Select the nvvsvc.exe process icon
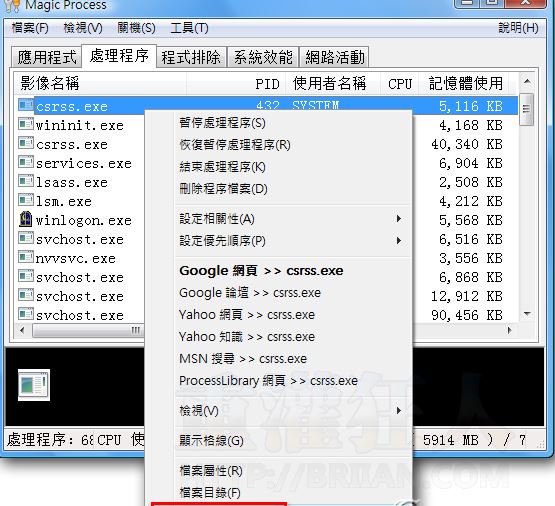 25,257
